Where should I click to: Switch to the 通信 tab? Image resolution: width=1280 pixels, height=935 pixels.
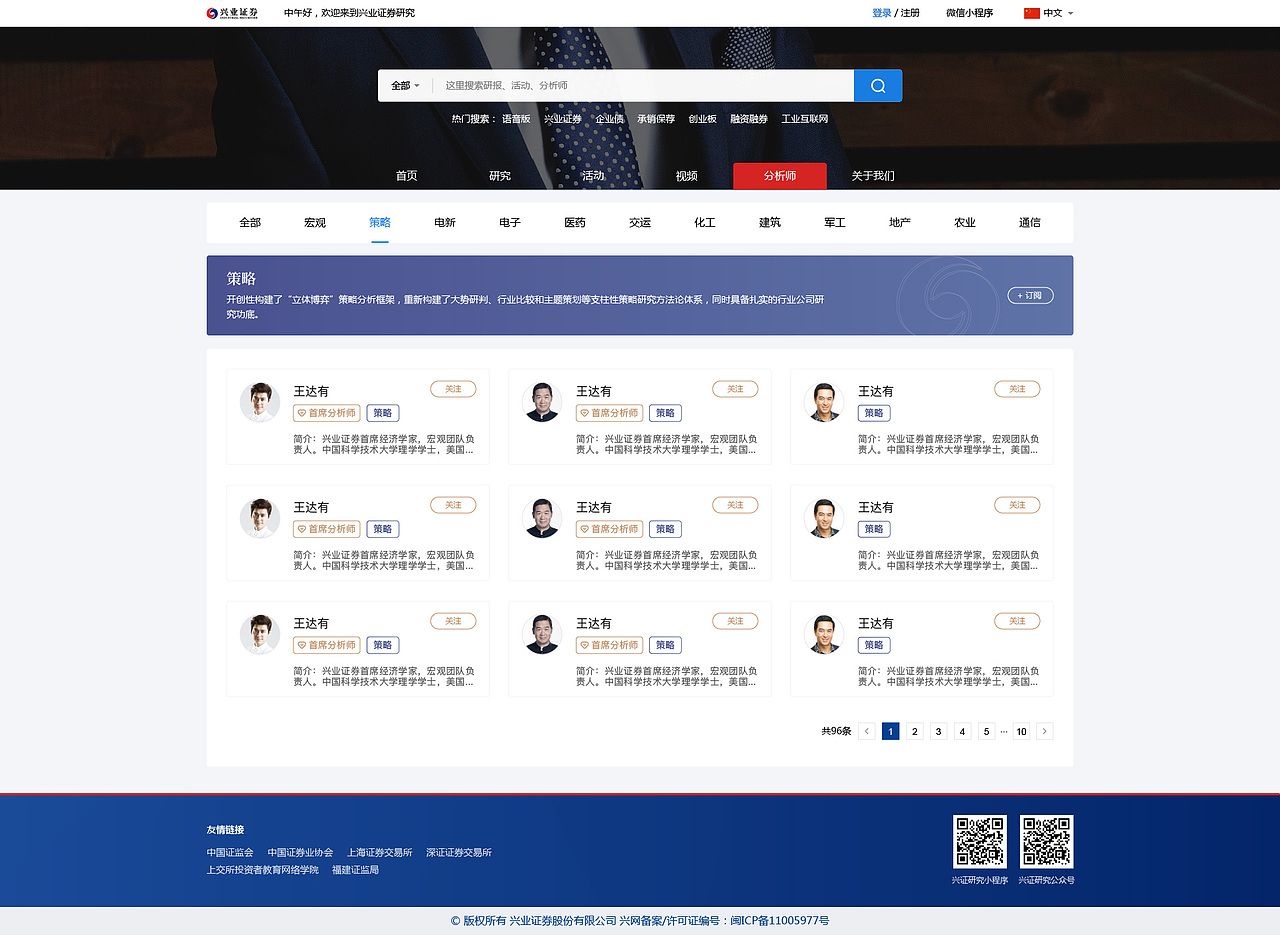pos(1030,223)
